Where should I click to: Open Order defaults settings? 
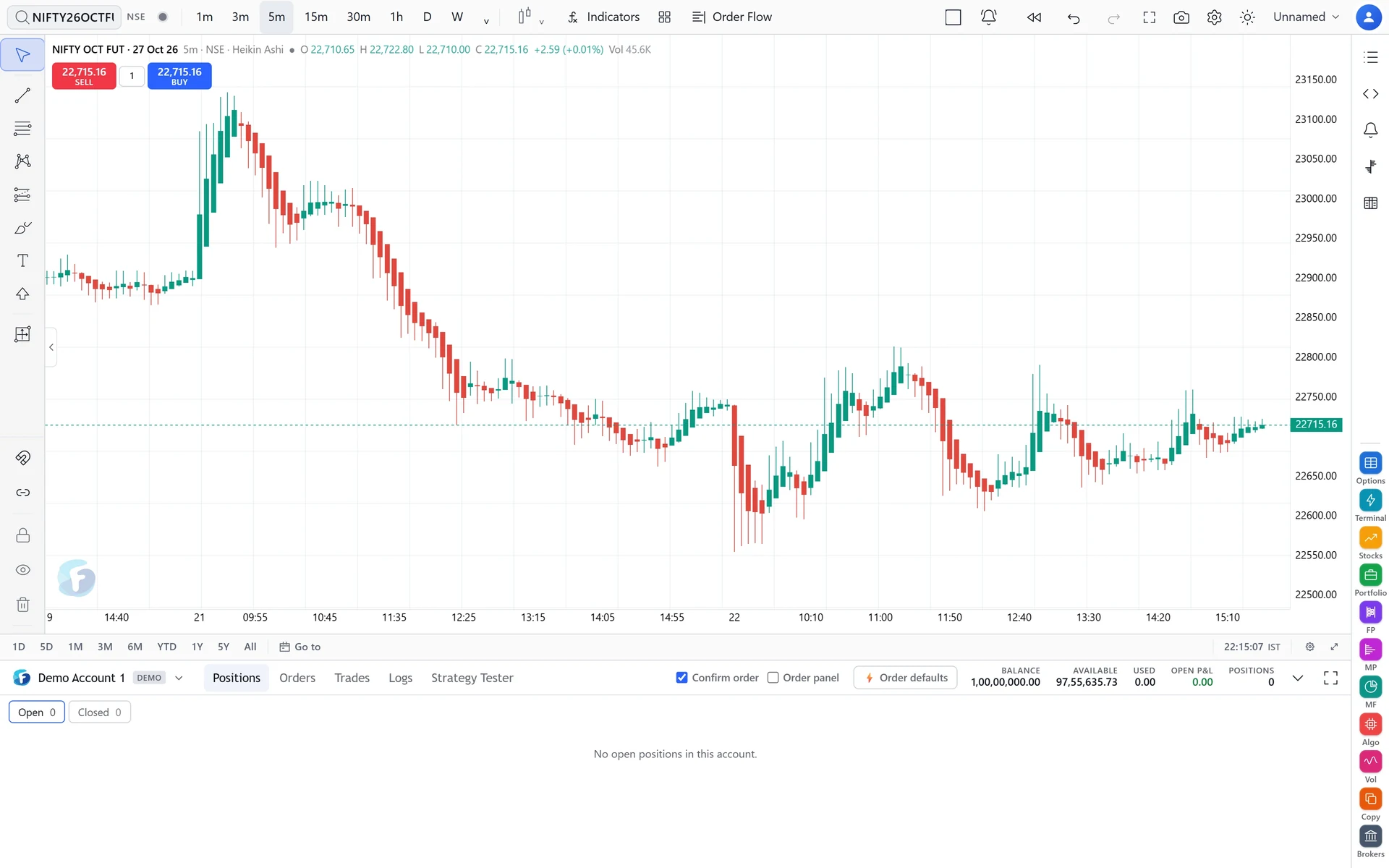[906, 678]
